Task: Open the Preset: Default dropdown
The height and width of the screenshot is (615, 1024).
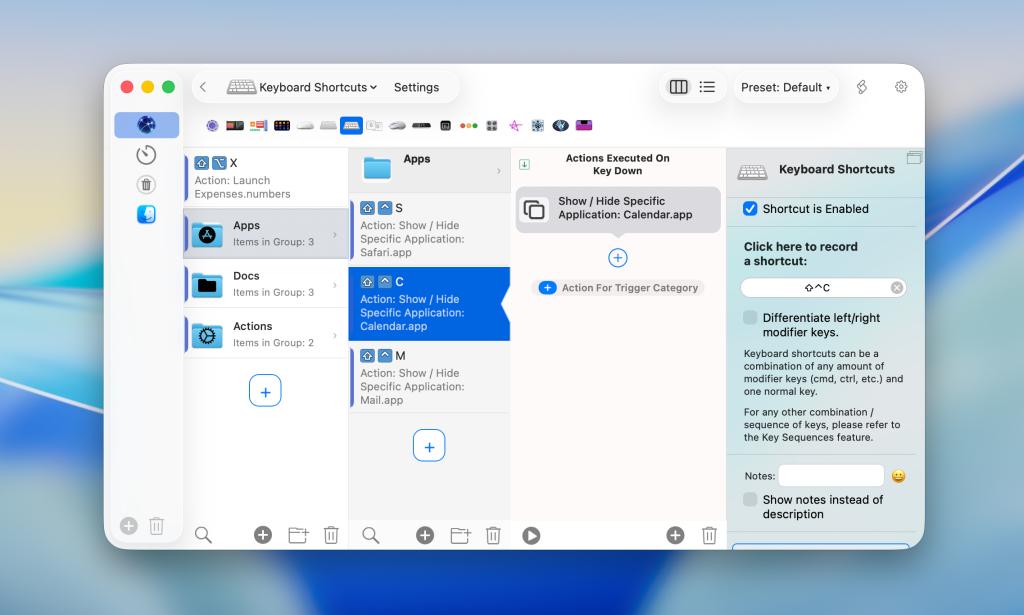Action: click(786, 87)
